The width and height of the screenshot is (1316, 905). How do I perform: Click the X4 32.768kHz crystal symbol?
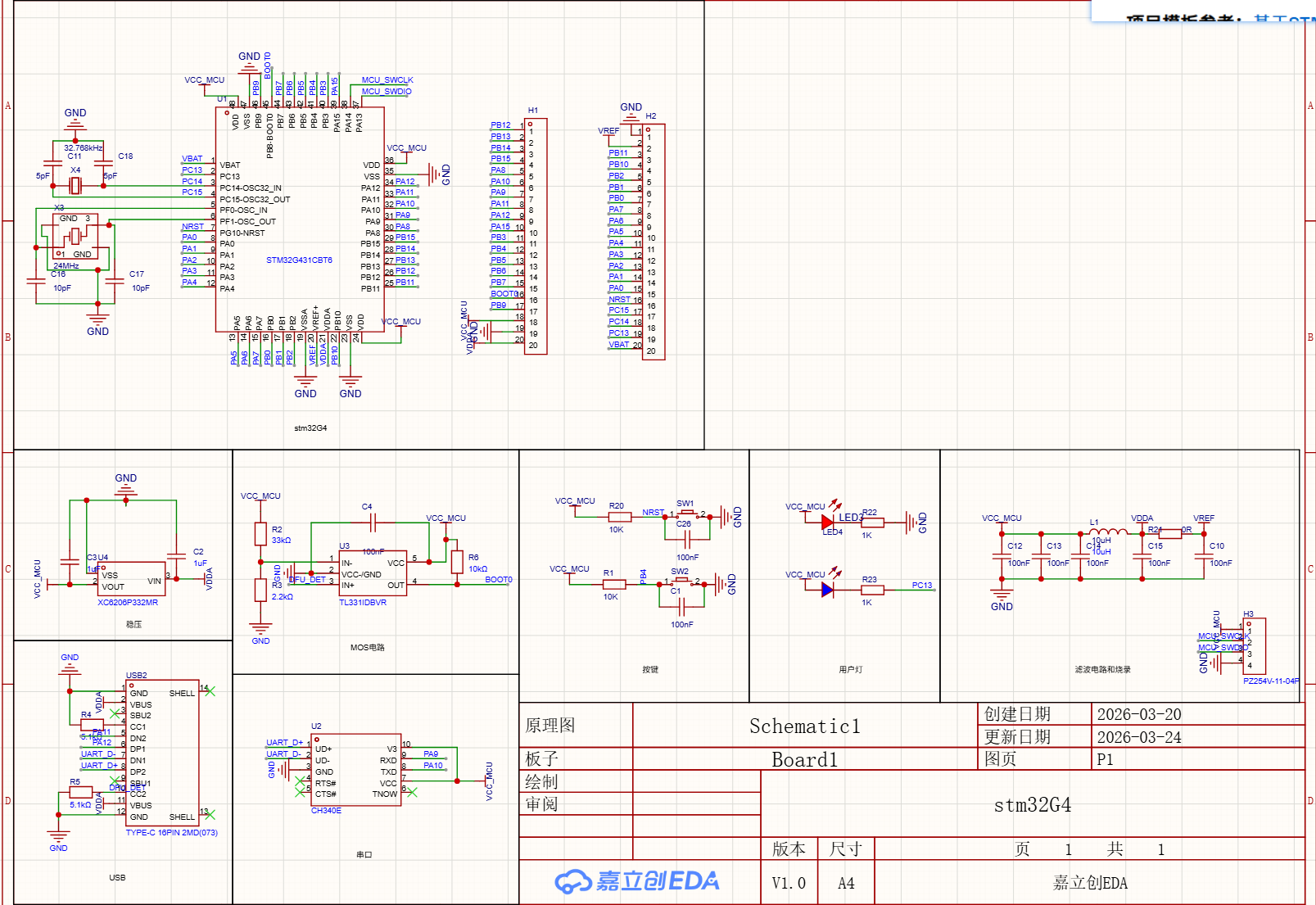[75, 186]
